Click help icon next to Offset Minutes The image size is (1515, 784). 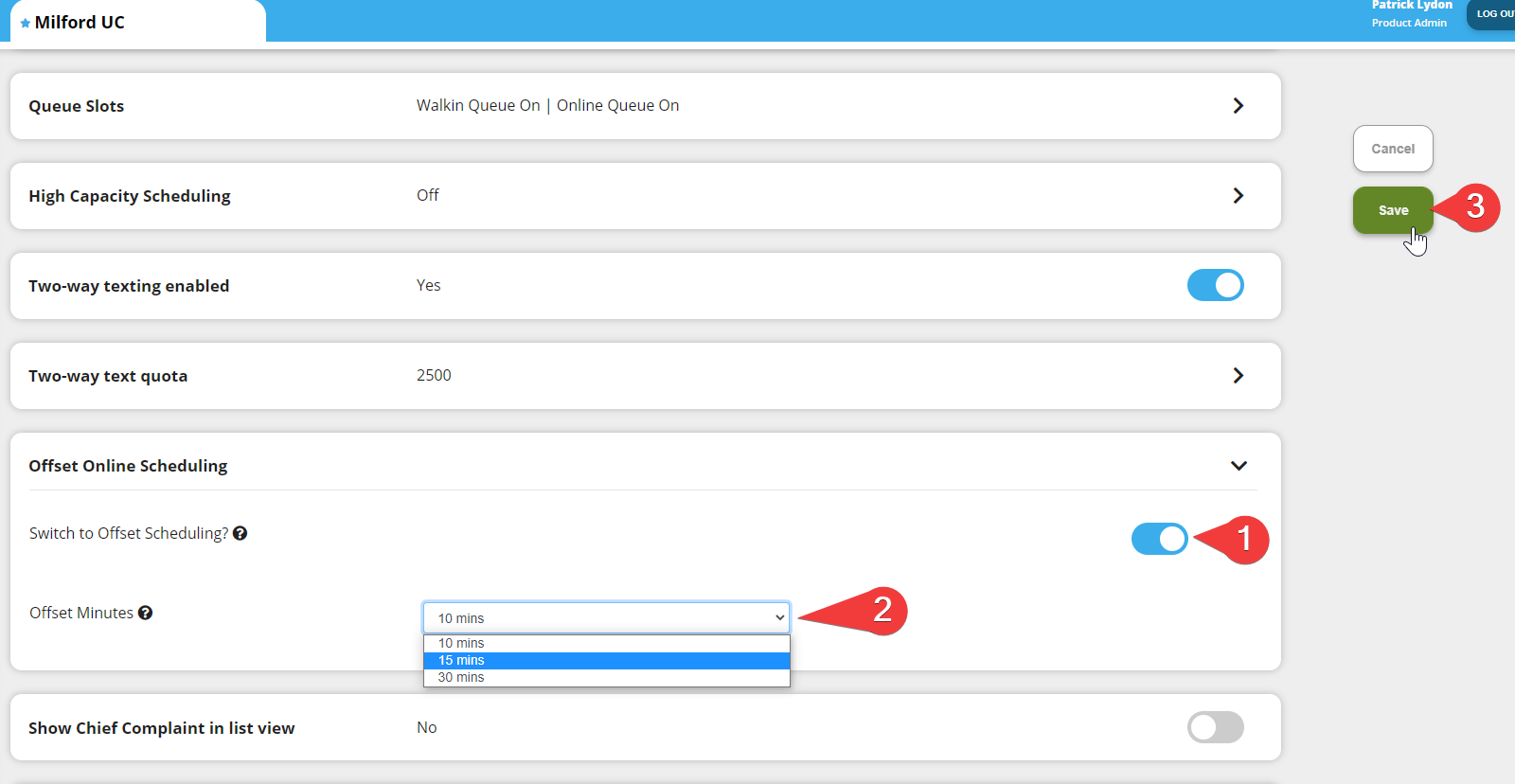point(145,613)
